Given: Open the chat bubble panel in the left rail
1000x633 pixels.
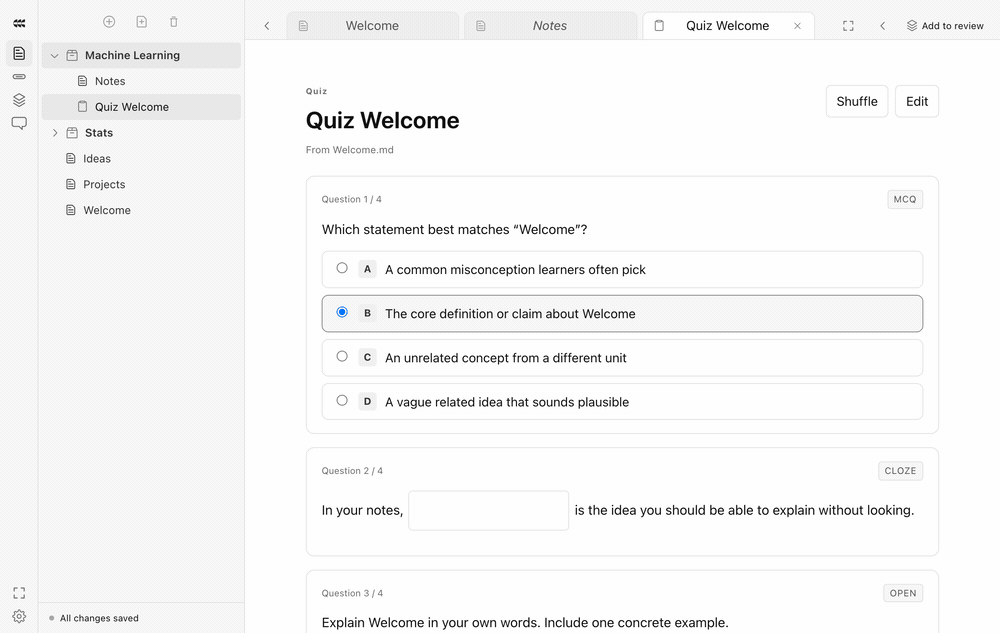Looking at the screenshot, I should click(x=19, y=123).
